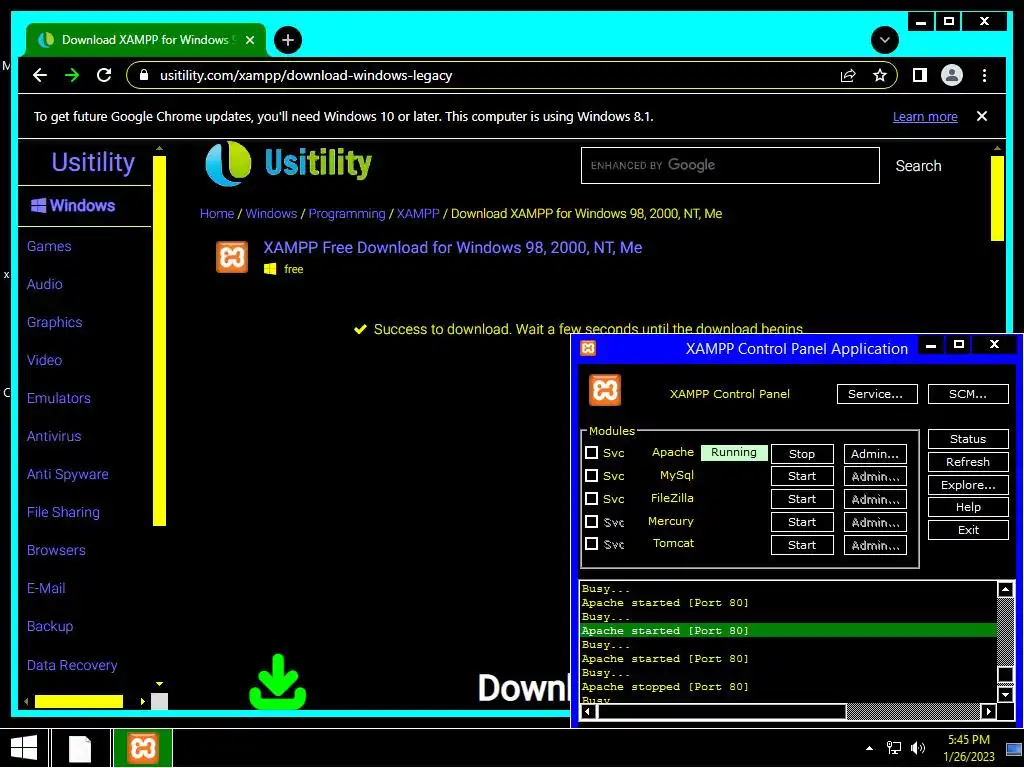Enable Svc checkbox for Mercury
Screen dimensions: 1024x768
[x=591, y=521]
